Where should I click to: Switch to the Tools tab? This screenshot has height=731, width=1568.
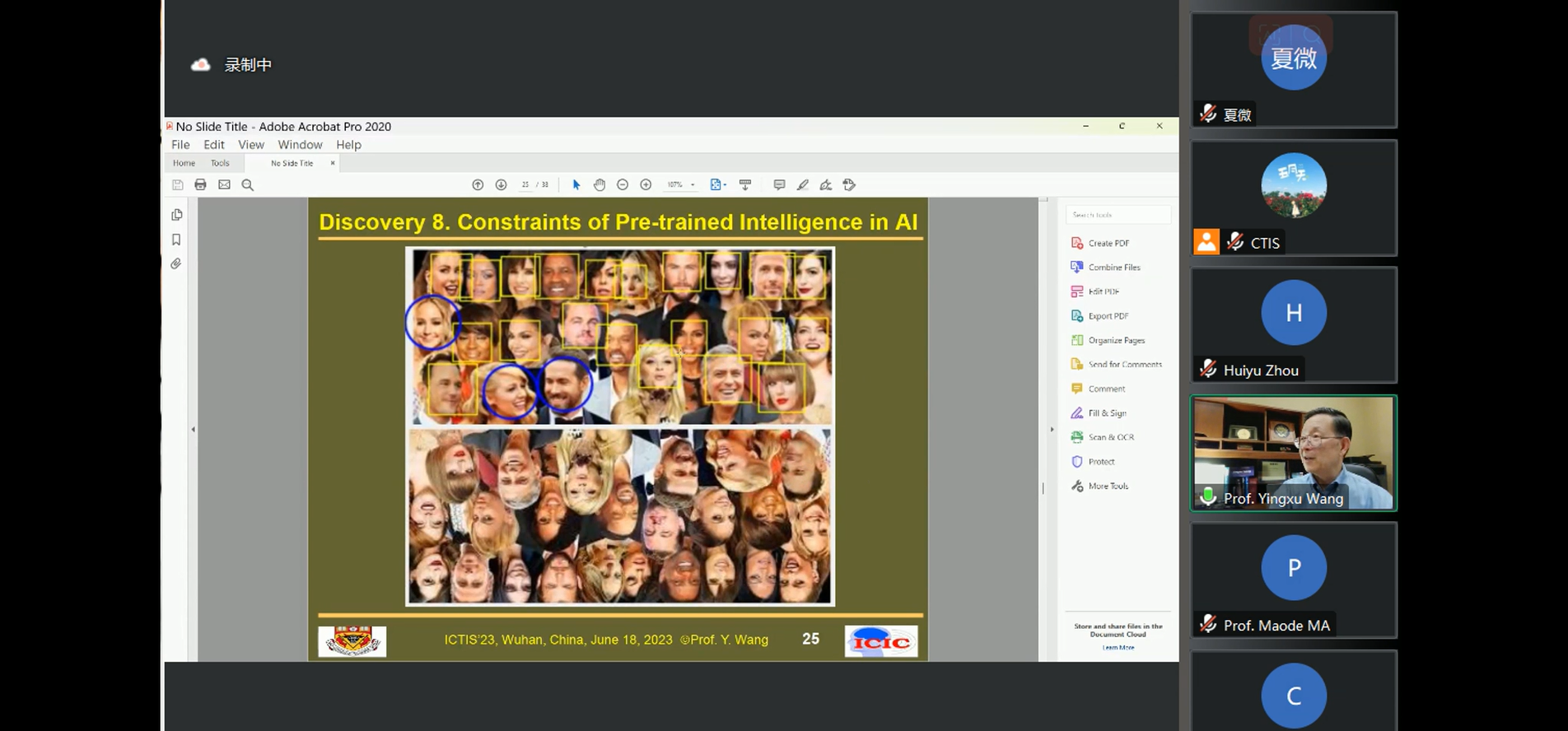tap(220, 163)
